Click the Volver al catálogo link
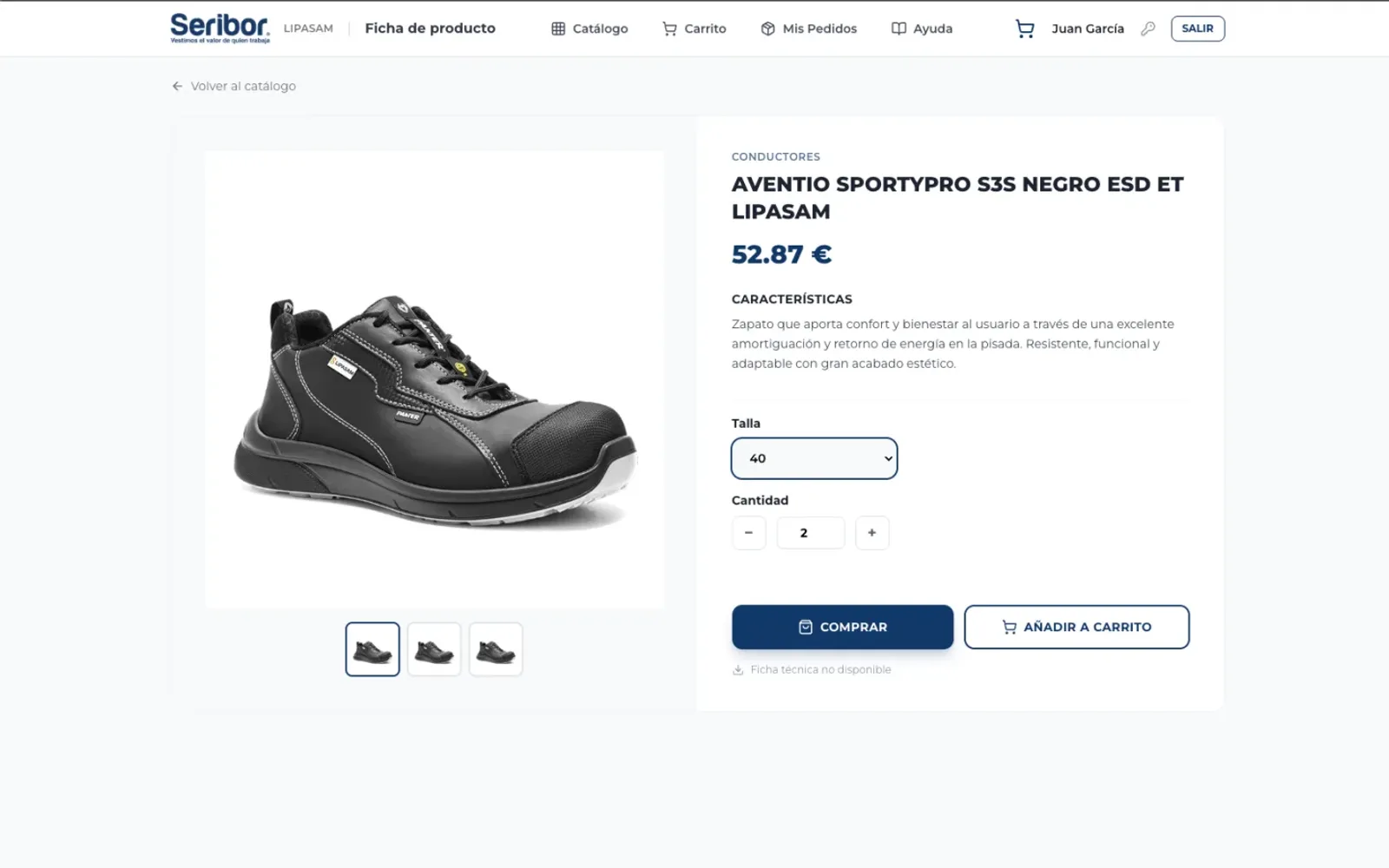Image resolution: width=1389 pixels, height=868 pixels. pos(234,86)
